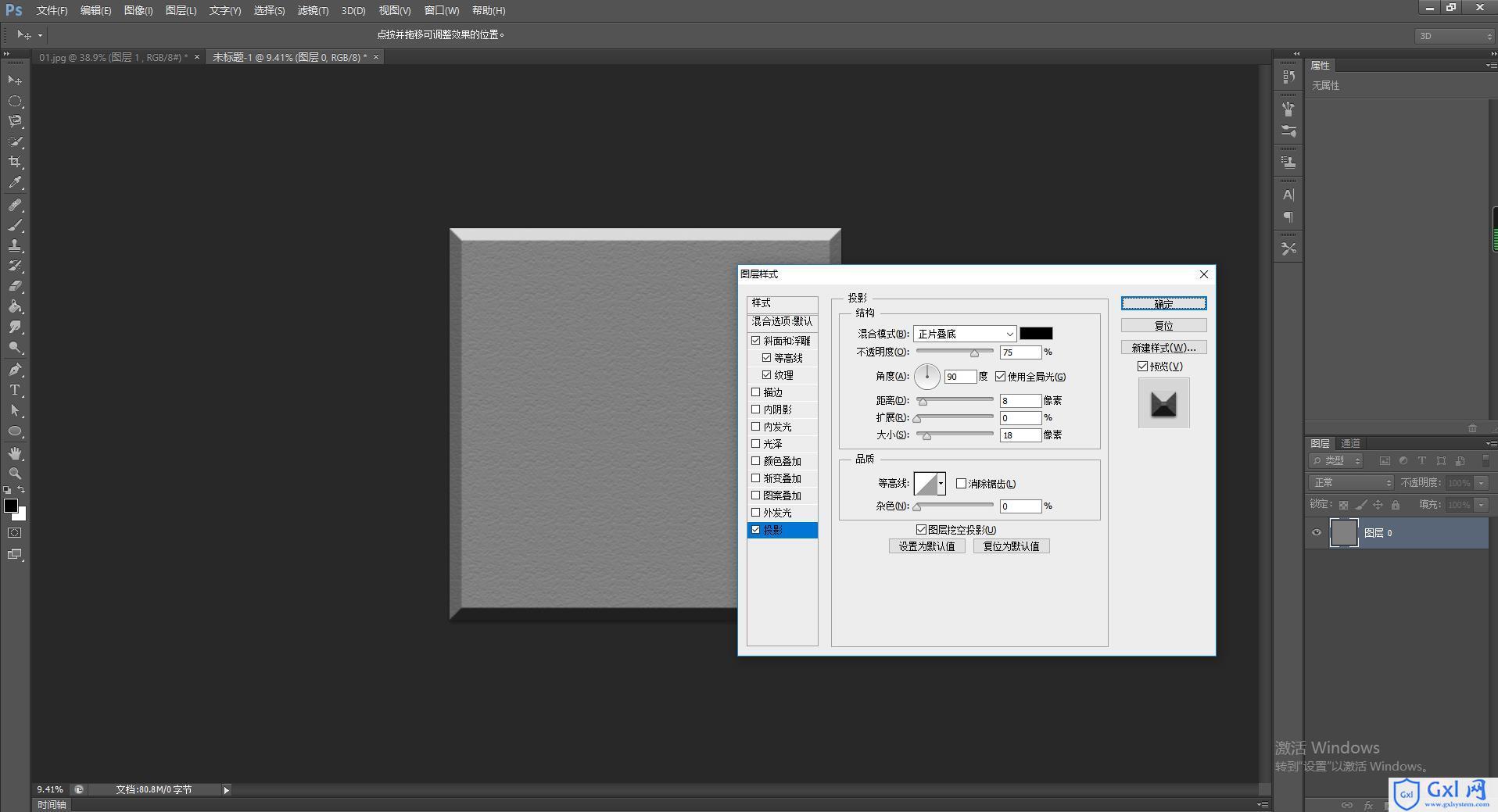
Task: Enable the Stroke (描边) style checkbox
Action: (756, 392)
